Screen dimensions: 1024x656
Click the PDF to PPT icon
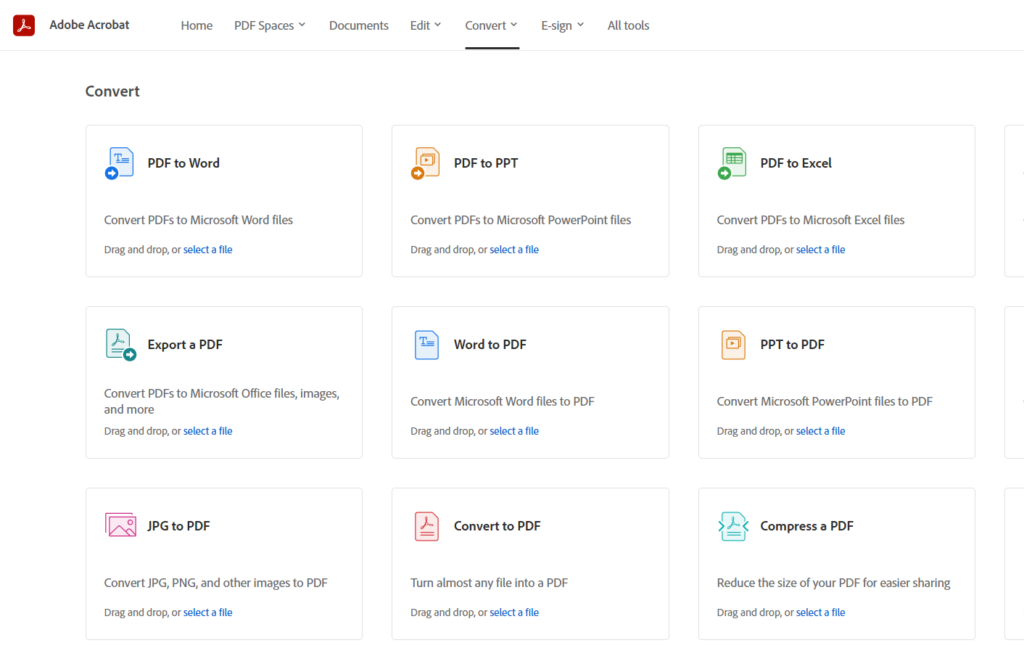(426, 163)
